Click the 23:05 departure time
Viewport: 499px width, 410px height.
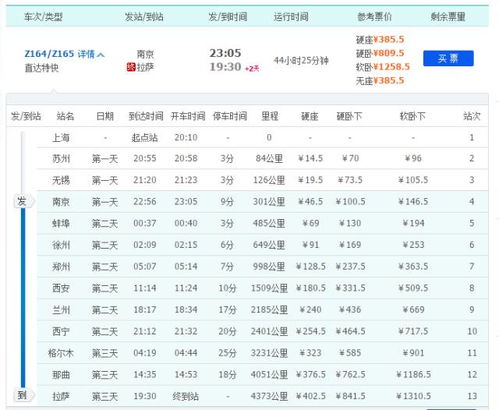point(225,53)
